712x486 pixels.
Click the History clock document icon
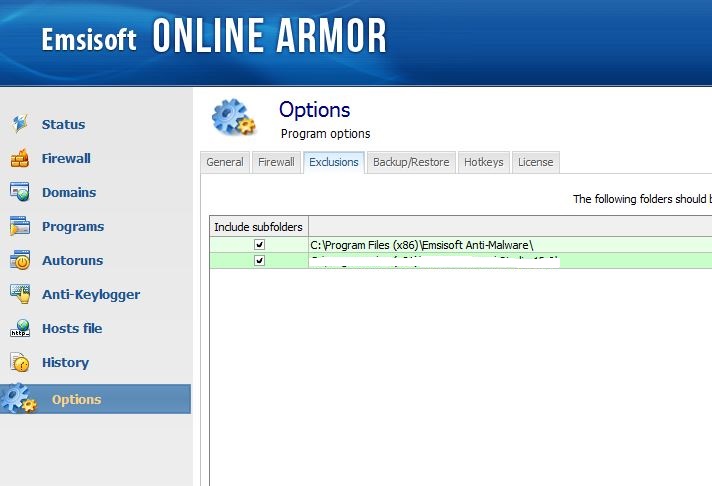click(20, 362)
